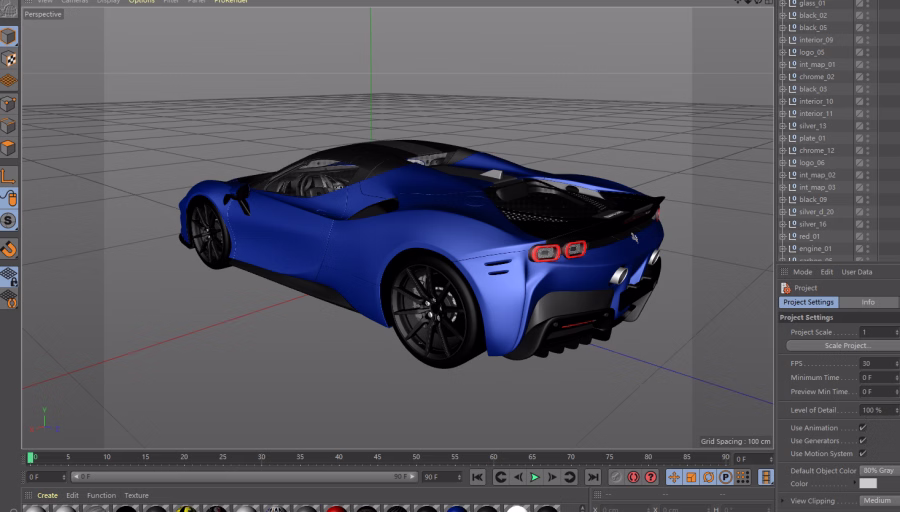Screen dimensions: 900x512
Task: Open the User Data menu
Action: pyautogui.click(x=856, y=272)
